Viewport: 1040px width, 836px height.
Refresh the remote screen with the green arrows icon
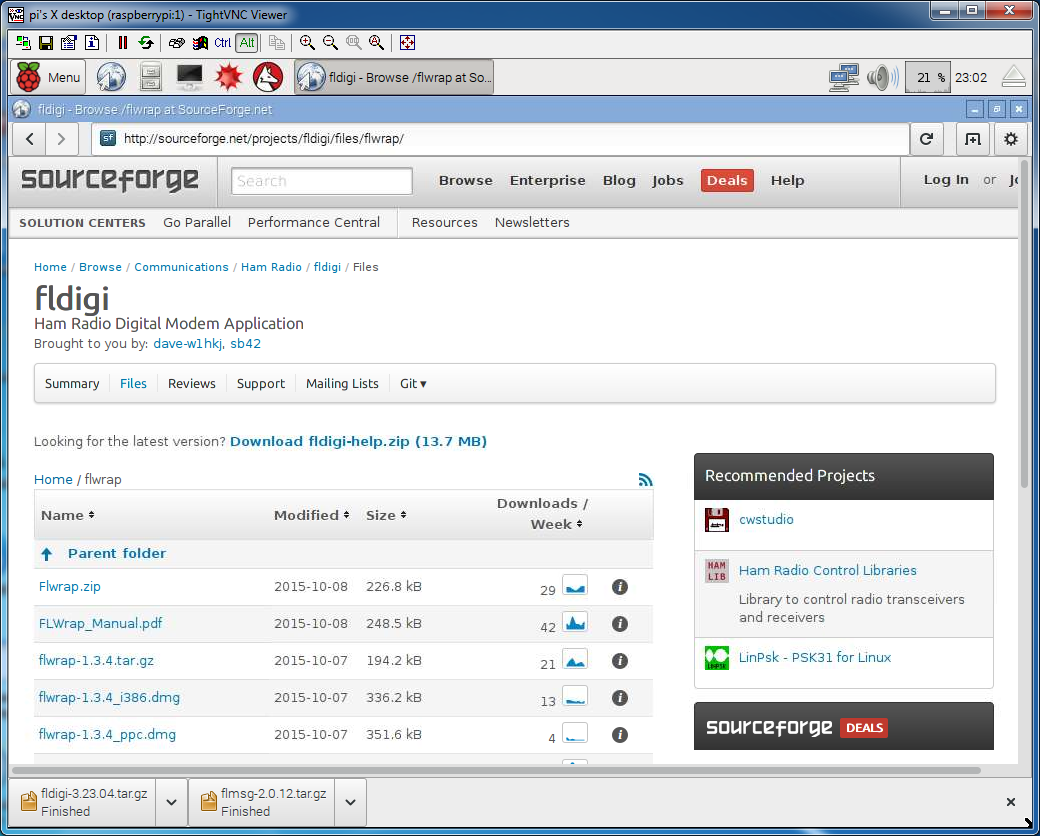[x=146, y=43]
